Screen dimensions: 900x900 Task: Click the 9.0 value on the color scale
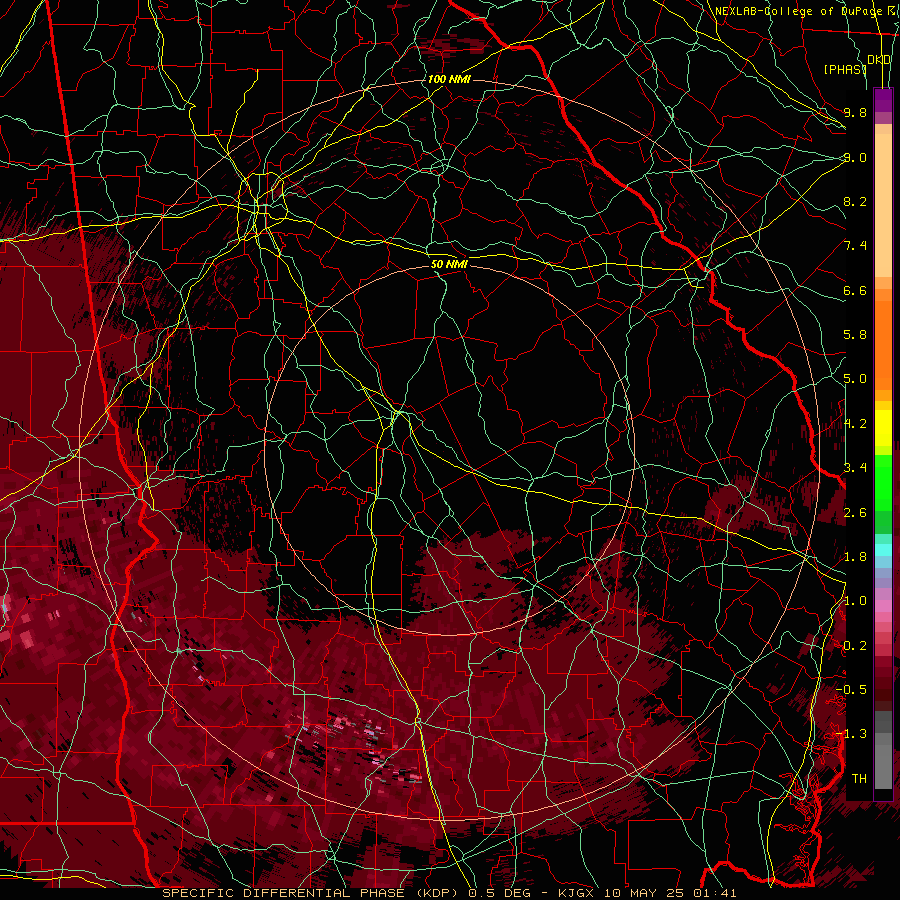[855, 157]
